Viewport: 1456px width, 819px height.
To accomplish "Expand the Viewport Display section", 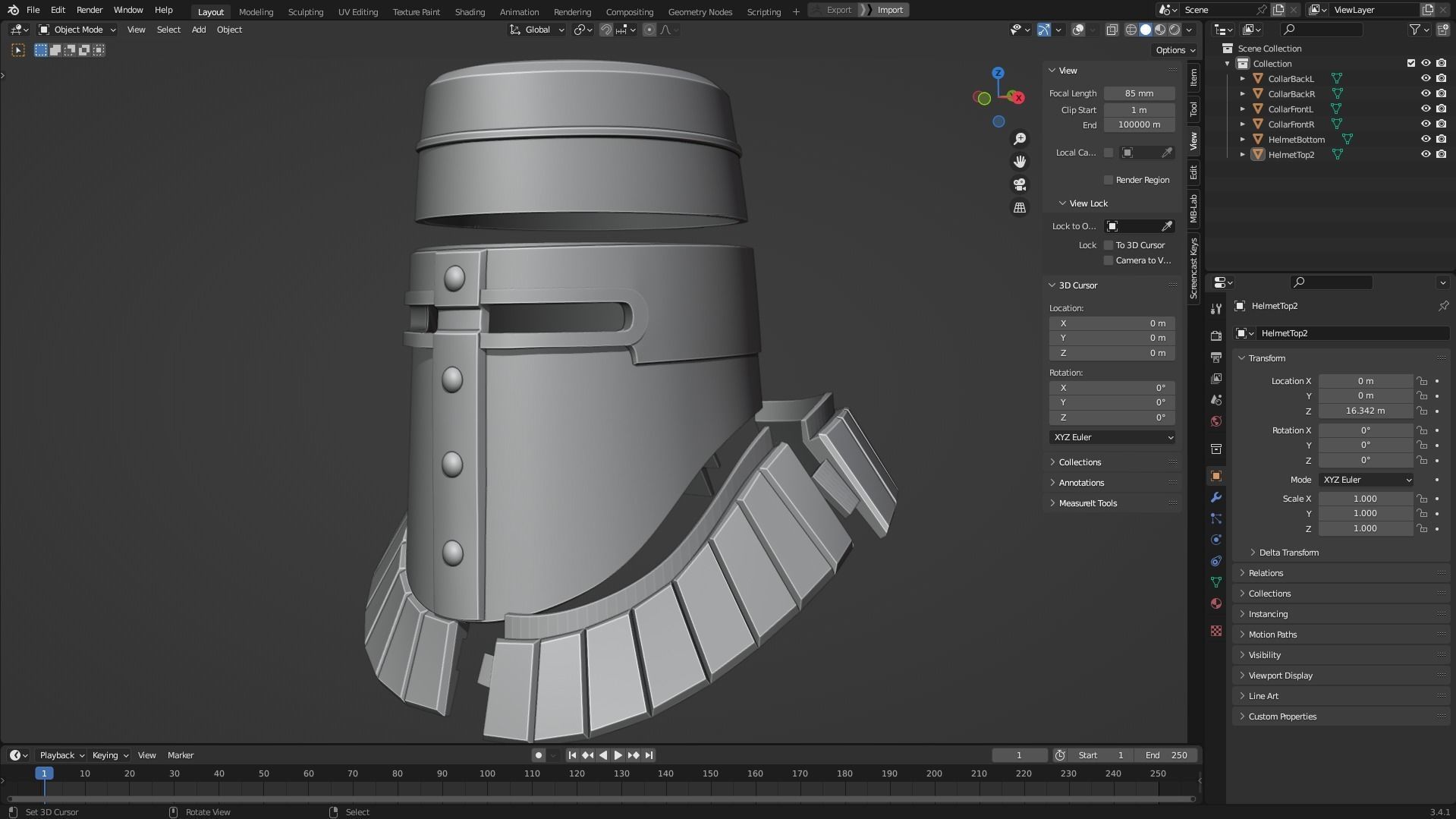I will click(x=1280, y=676).
